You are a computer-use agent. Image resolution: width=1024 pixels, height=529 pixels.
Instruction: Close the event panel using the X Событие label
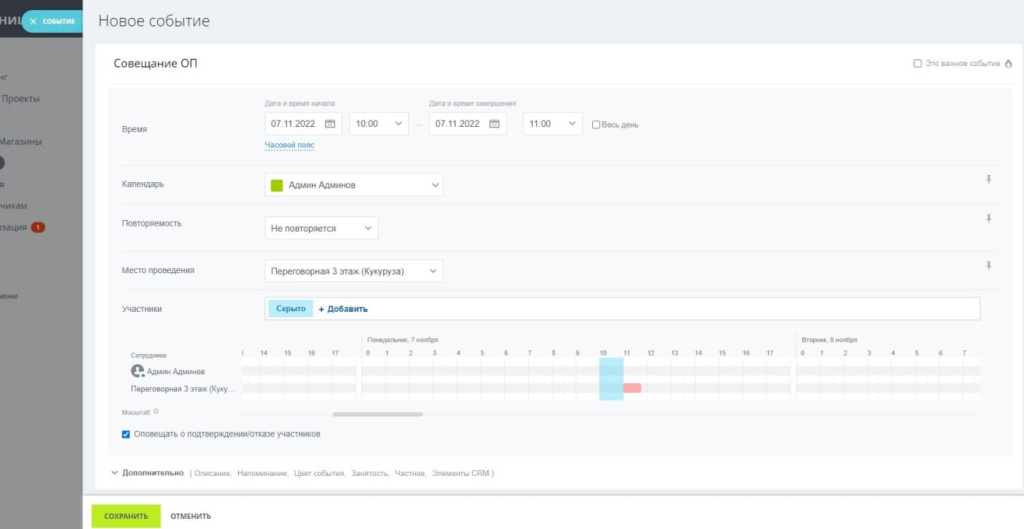click(x=48, y=21)
